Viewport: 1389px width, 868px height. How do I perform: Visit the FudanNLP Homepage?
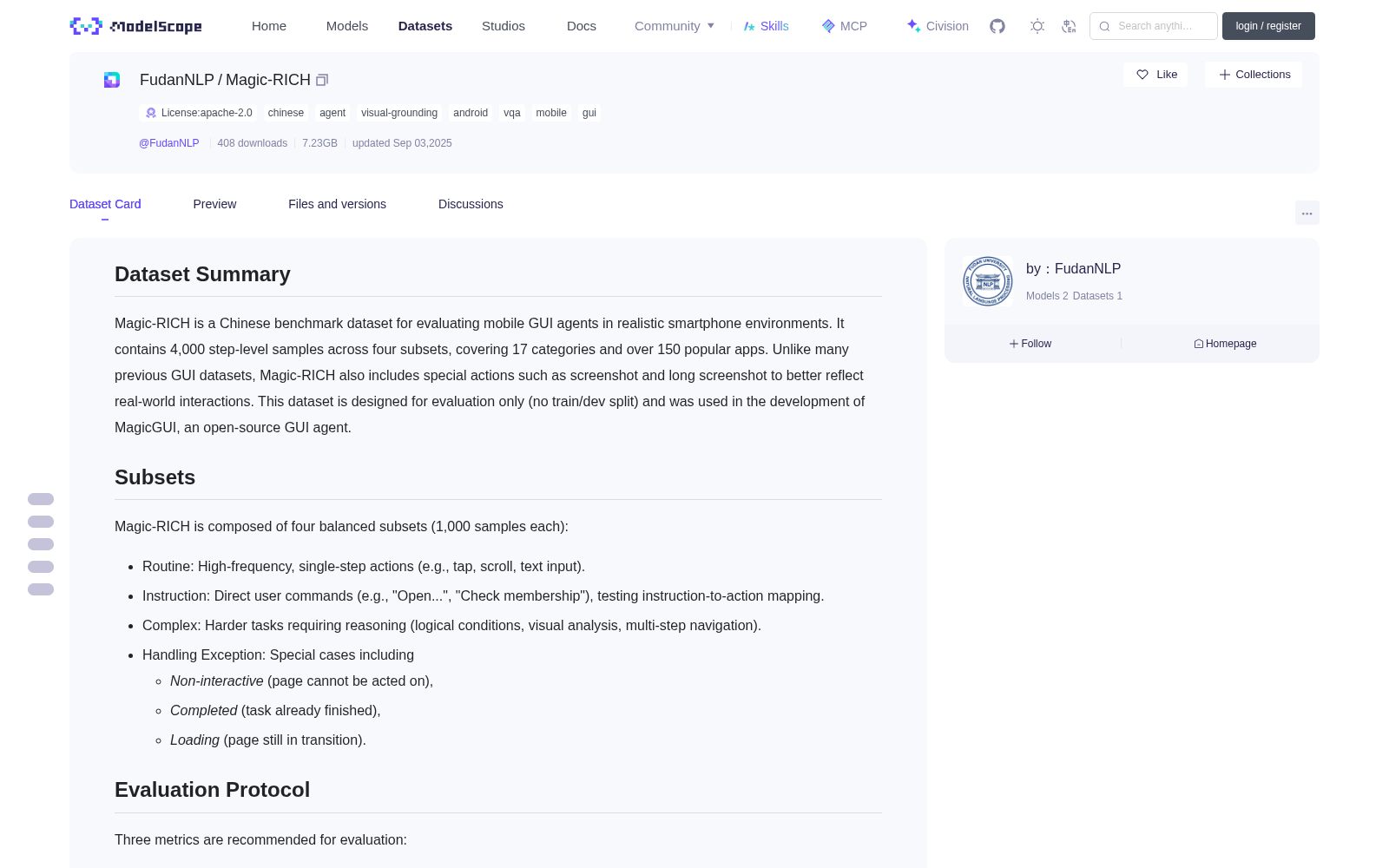click(1225, 344)
